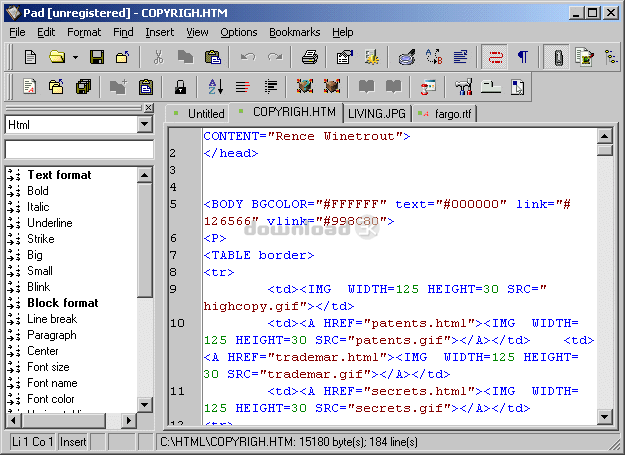Viewport: 625px width, 455px height.
Task: Click clip list scrollbar down arrow
Action: coord(145,405)
